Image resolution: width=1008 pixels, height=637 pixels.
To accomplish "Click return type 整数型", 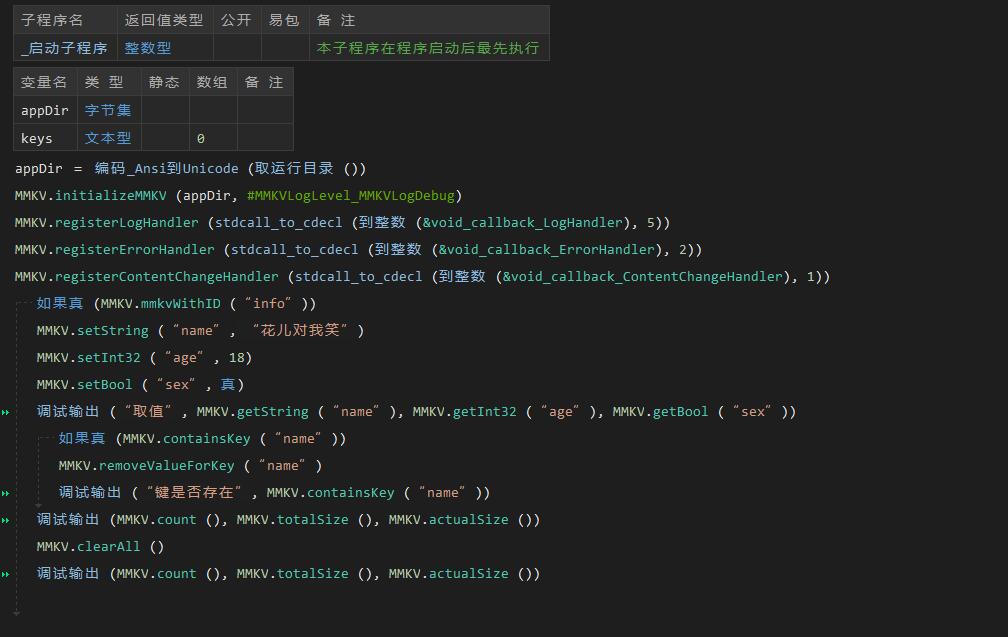I will pyautogui.click(x=148, y=48).
